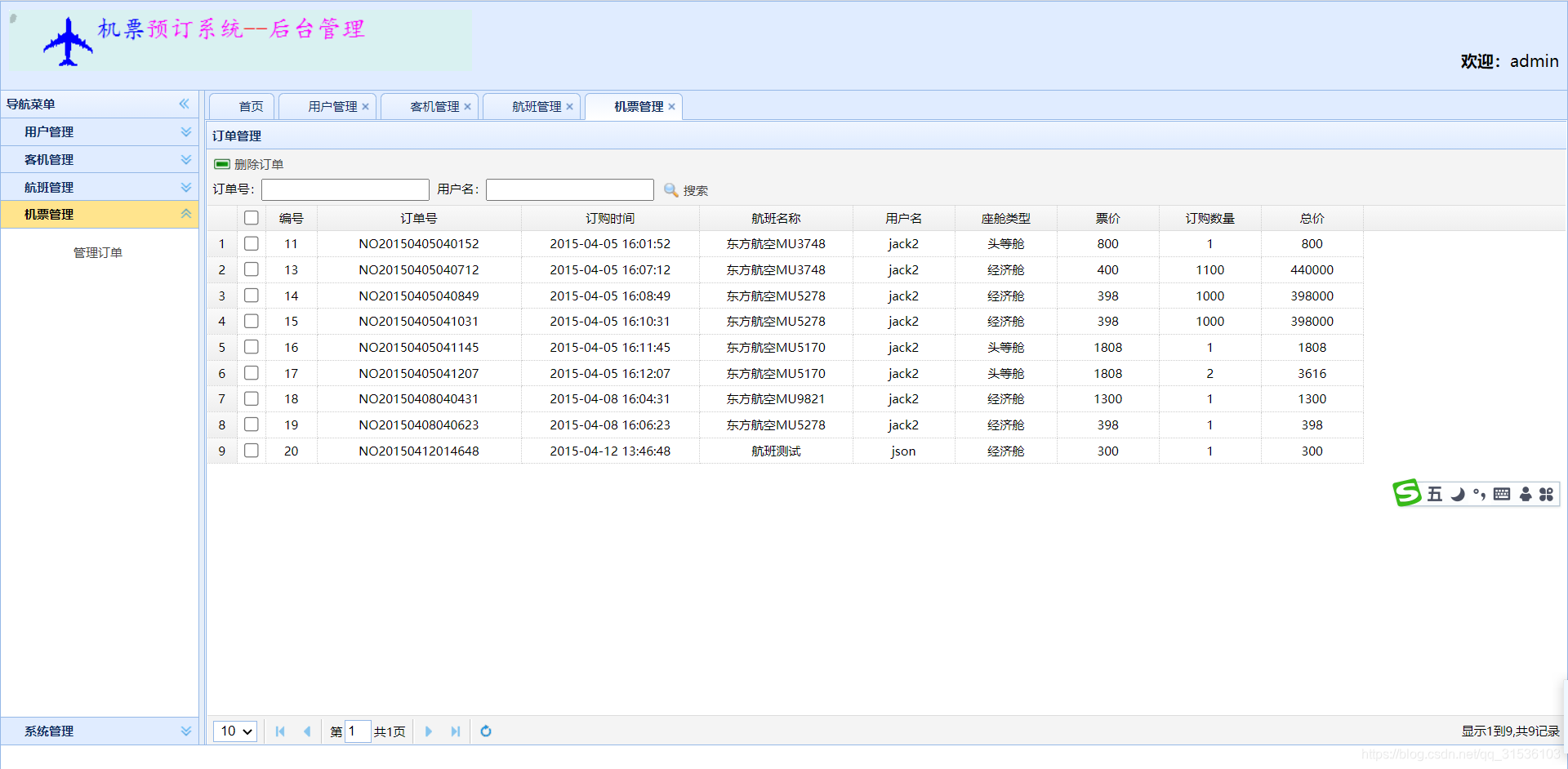
Task: Click inside the 订单号 input field
Action: (345, 189)
